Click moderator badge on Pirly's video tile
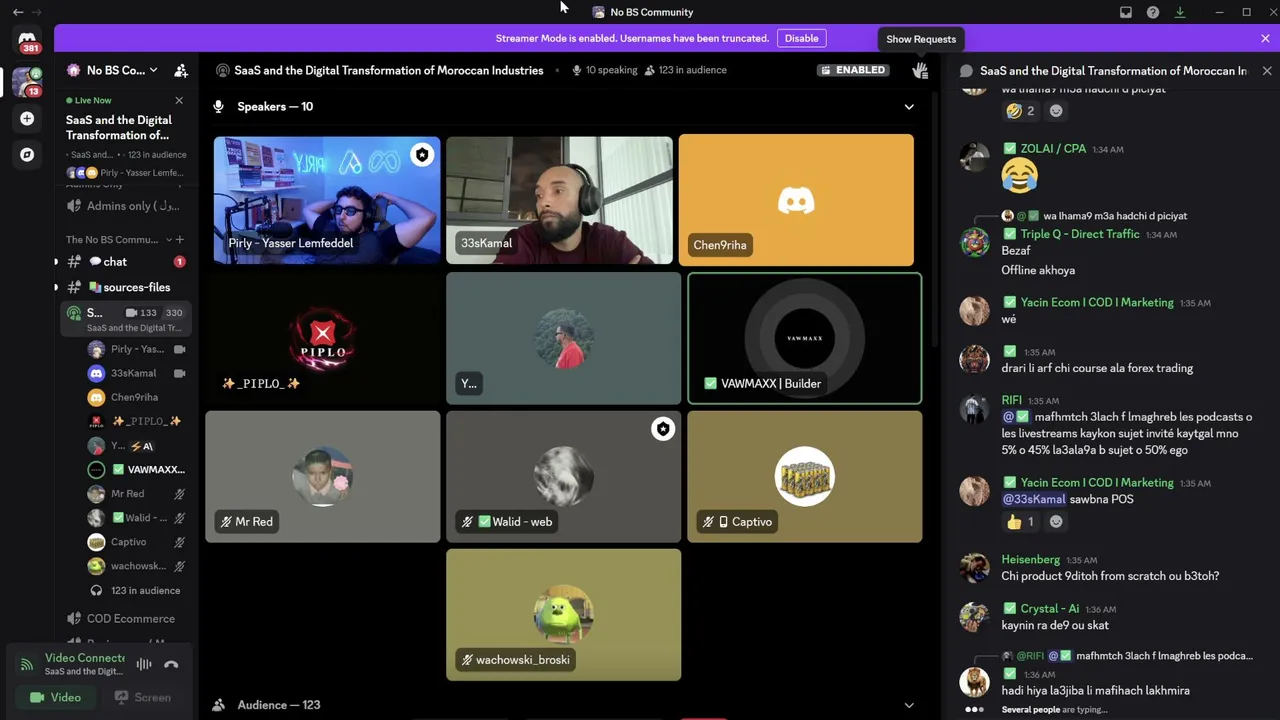Screen dimensions: 1280x720 tap(422, 155)
